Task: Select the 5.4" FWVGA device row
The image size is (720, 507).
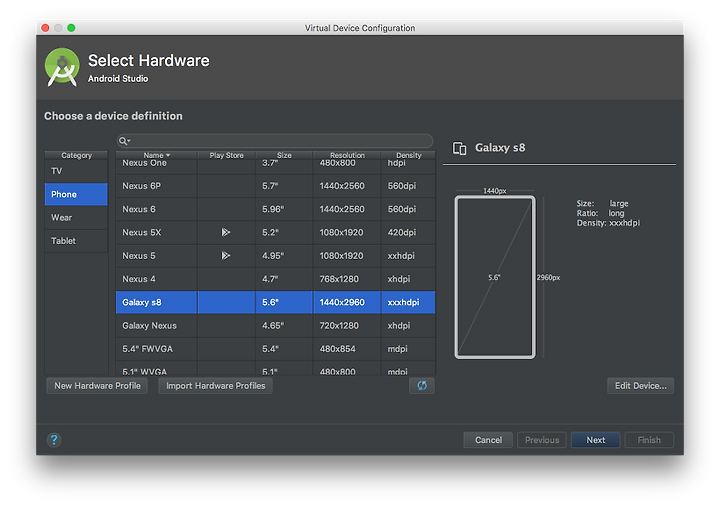Action: pyautogui.click(x=276, y=349)
